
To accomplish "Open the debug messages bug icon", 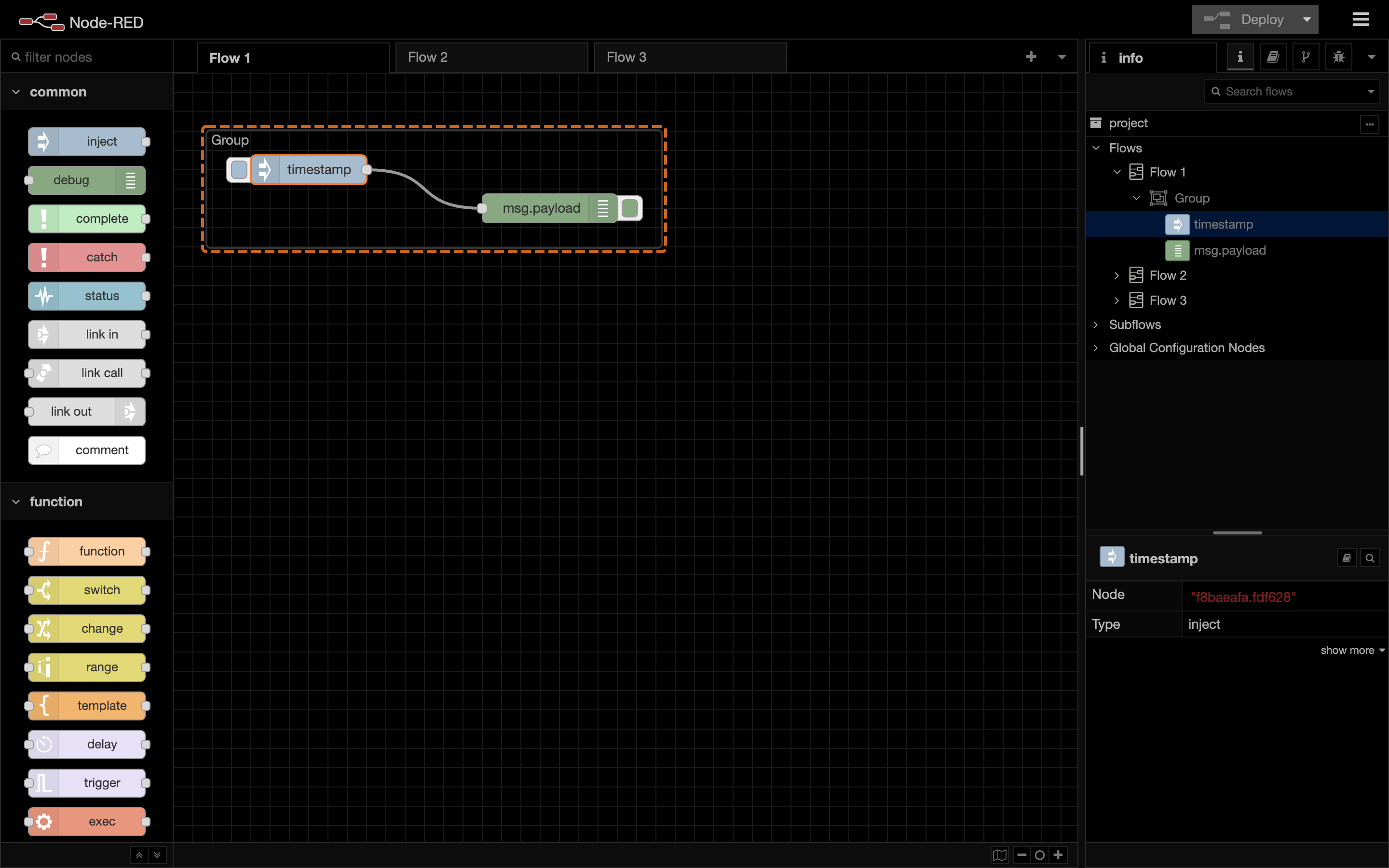I will click(1338, 57).
